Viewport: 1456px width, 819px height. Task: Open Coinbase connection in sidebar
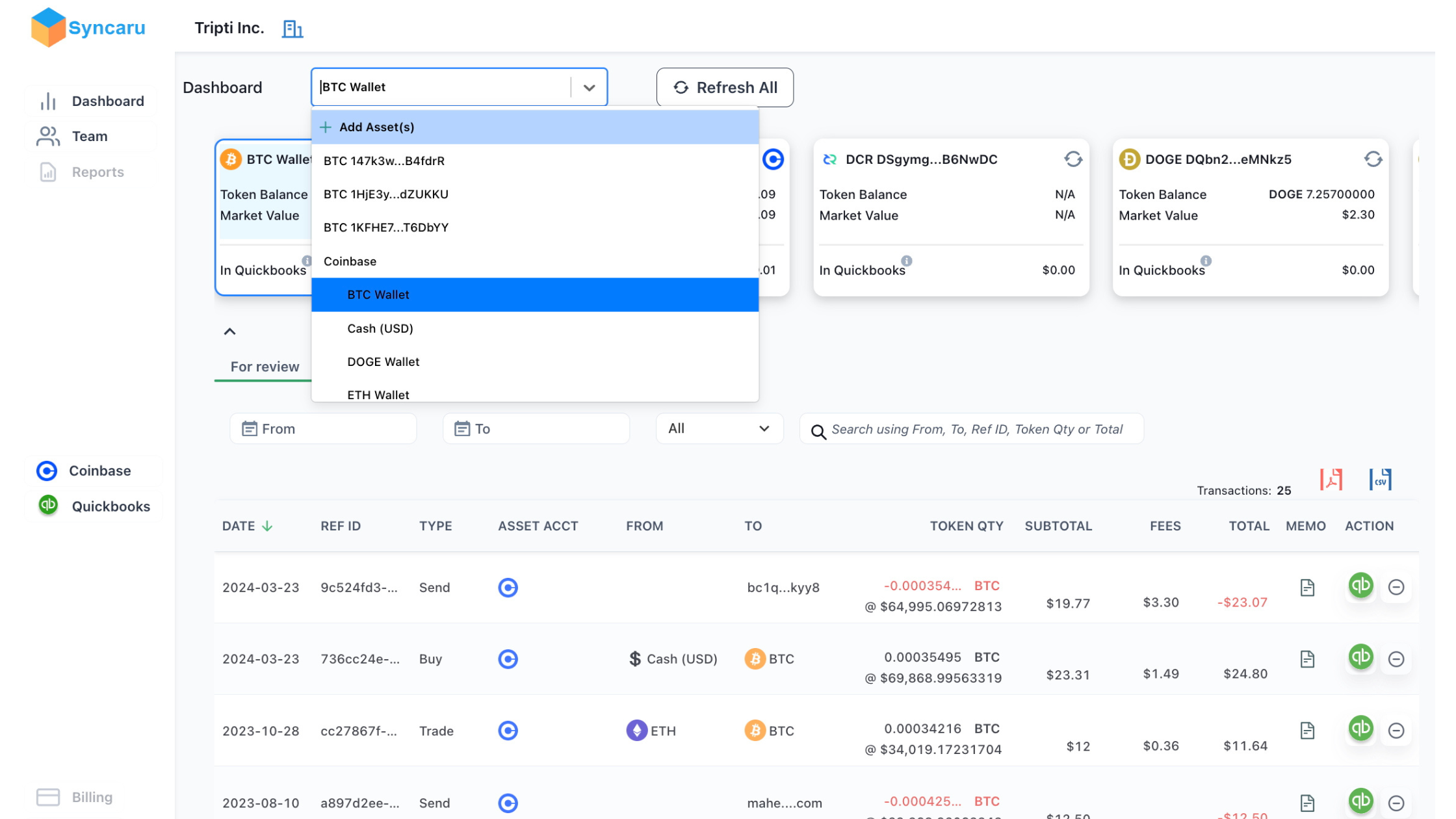tap(94, 471)
